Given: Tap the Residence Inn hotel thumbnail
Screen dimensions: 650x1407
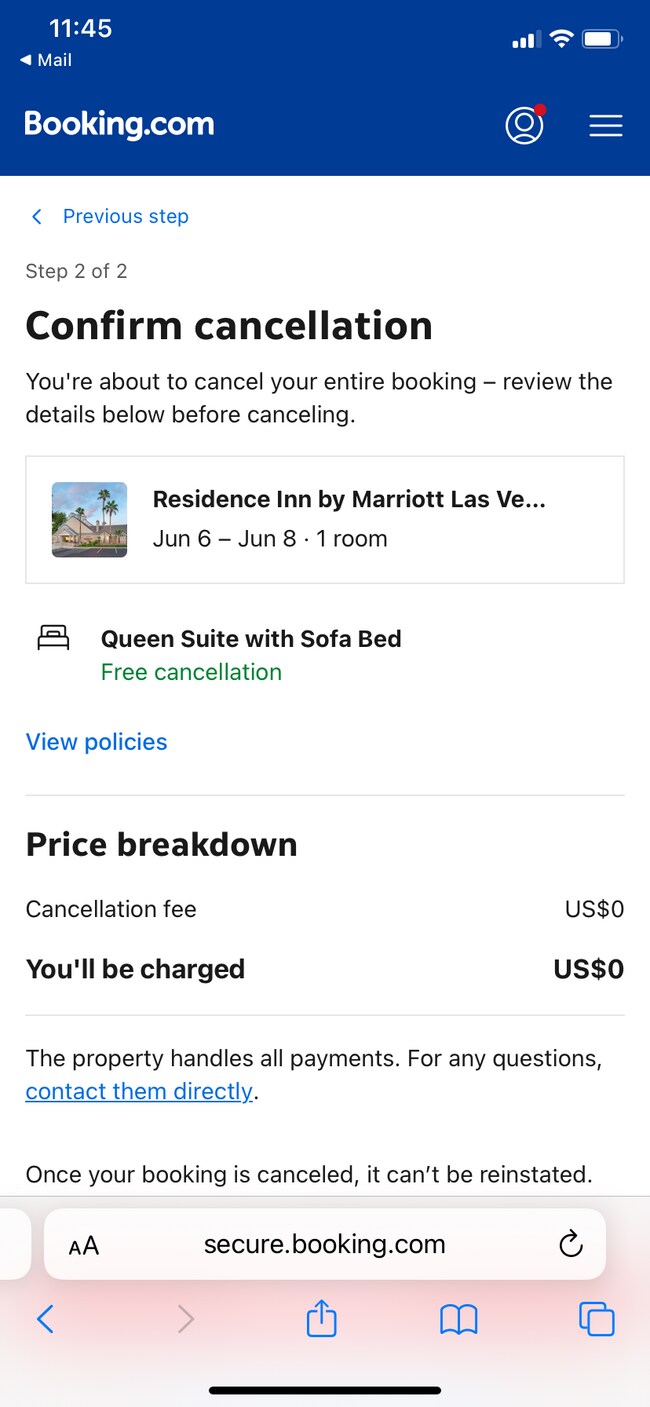Looking at the screenshot, I should 89,519.
